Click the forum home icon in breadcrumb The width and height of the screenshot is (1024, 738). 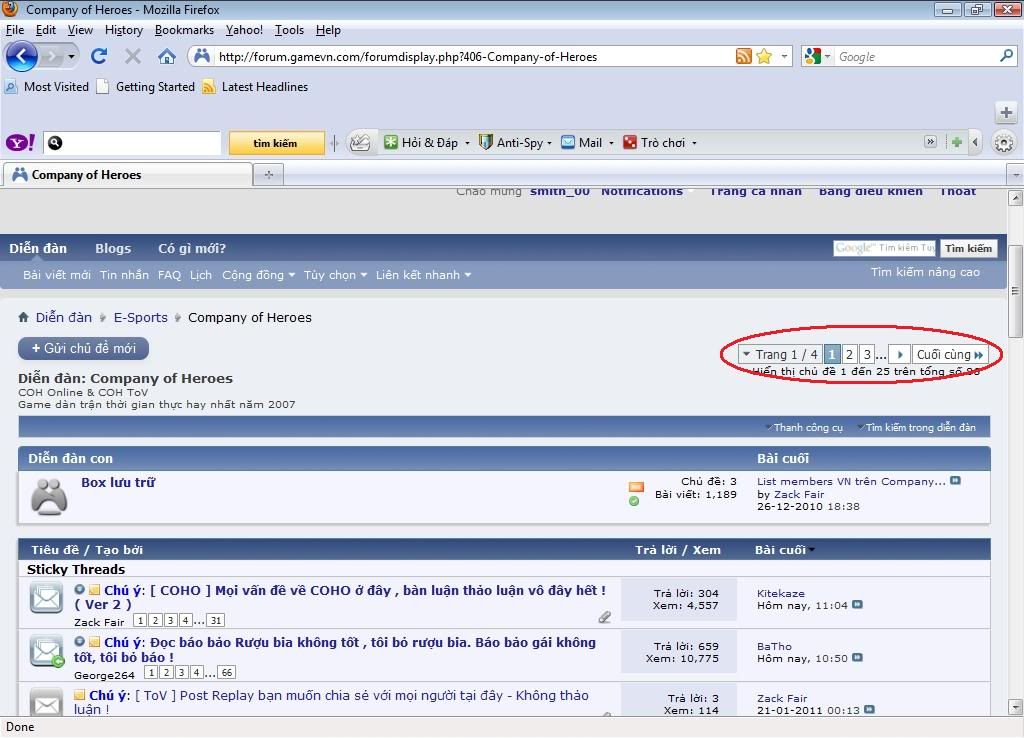(24, 317)
